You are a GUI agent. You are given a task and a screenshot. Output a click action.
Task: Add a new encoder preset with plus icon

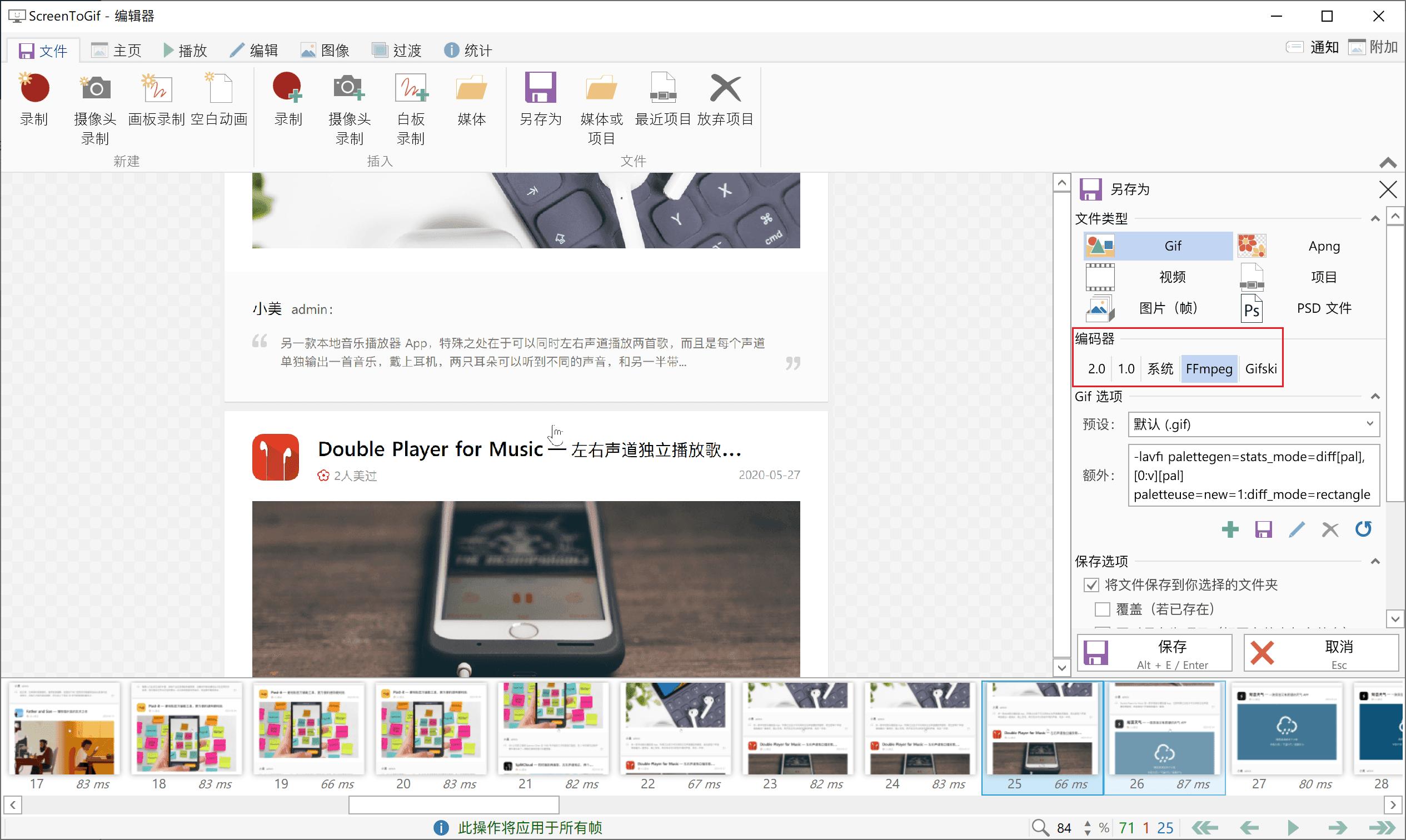[1229, 529]
